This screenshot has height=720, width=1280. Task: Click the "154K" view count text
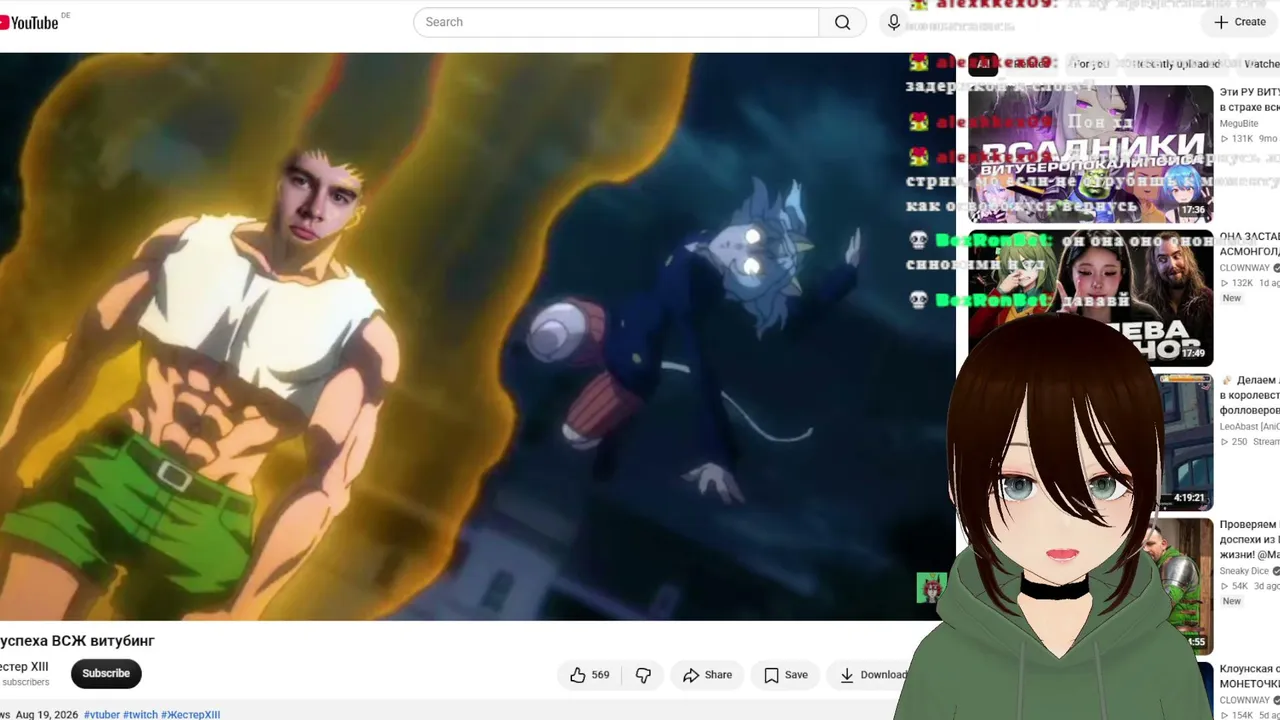tap(1242, 715)
